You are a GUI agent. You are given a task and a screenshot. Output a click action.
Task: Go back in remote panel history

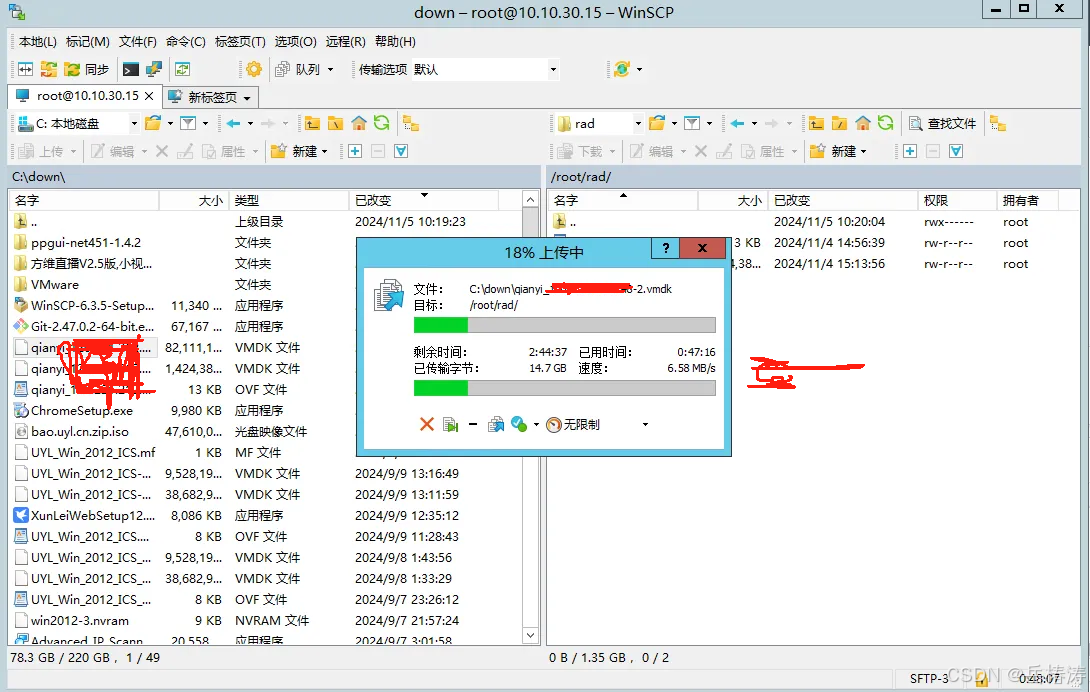738,124
